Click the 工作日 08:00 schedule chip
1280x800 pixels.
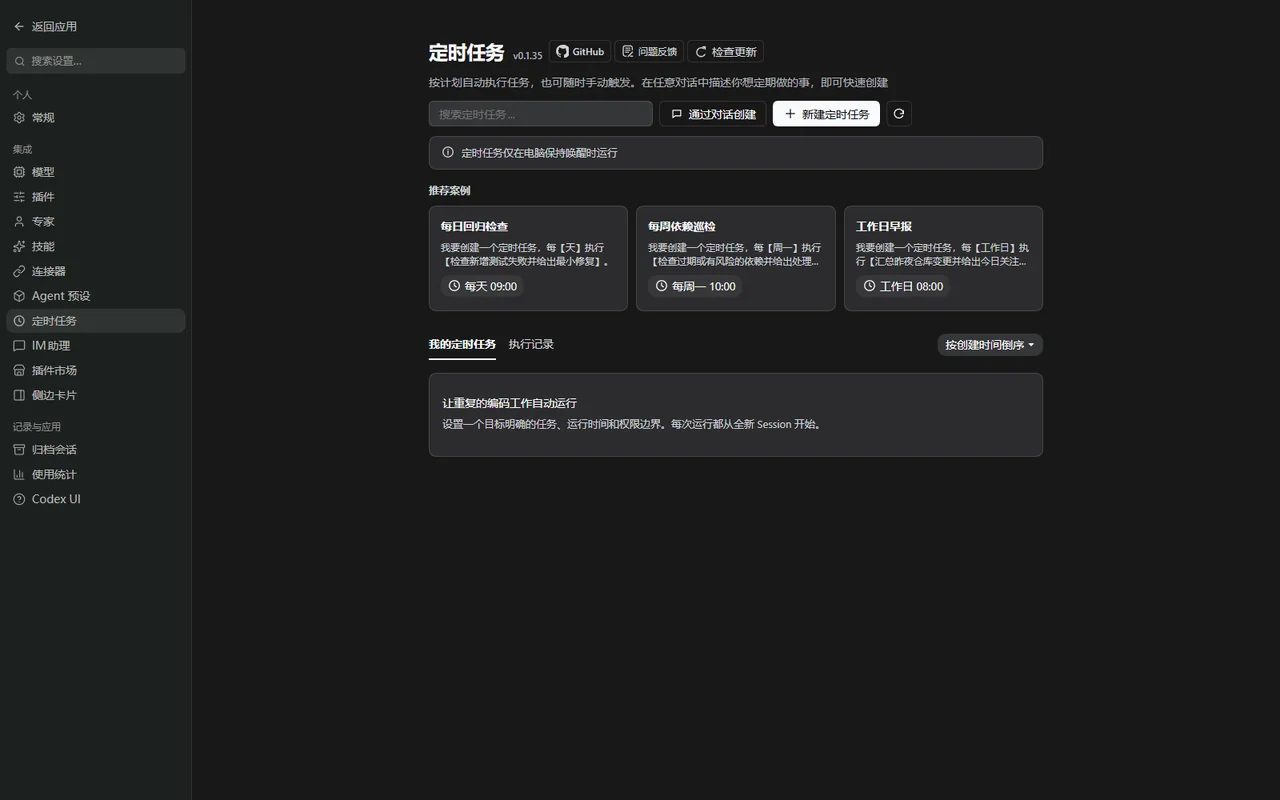(x=903, y=286)
